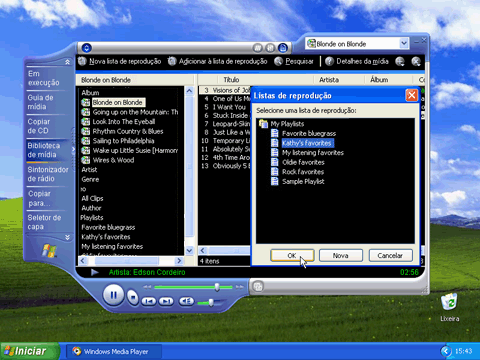Click the My Playlists folder in the dialog
Screen dimensions: 480x360
[x=282, y=124]
